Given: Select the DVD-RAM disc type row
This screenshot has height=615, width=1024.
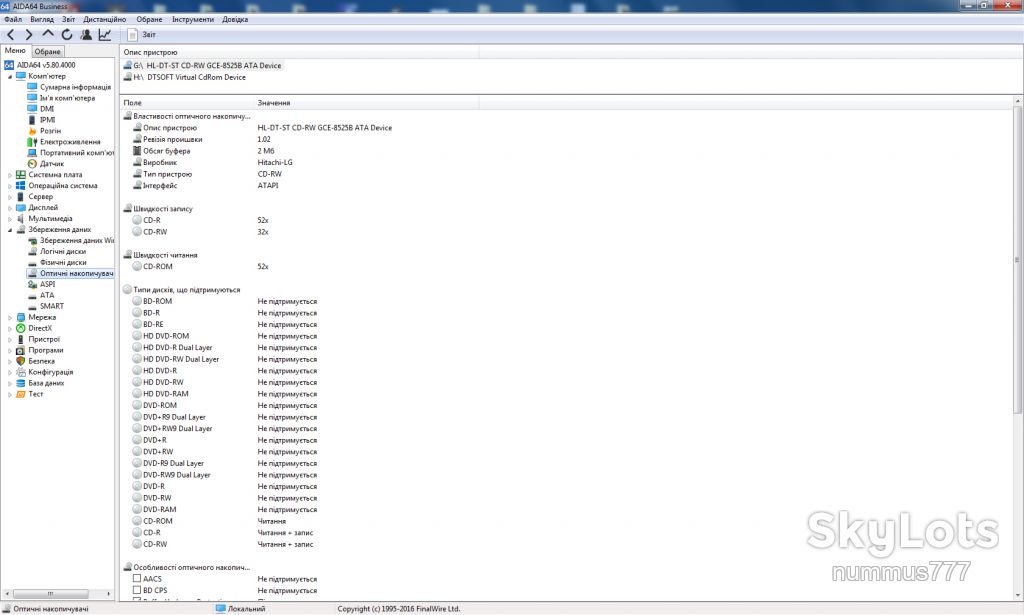Looking at the screenshot, I should (225, 510).
